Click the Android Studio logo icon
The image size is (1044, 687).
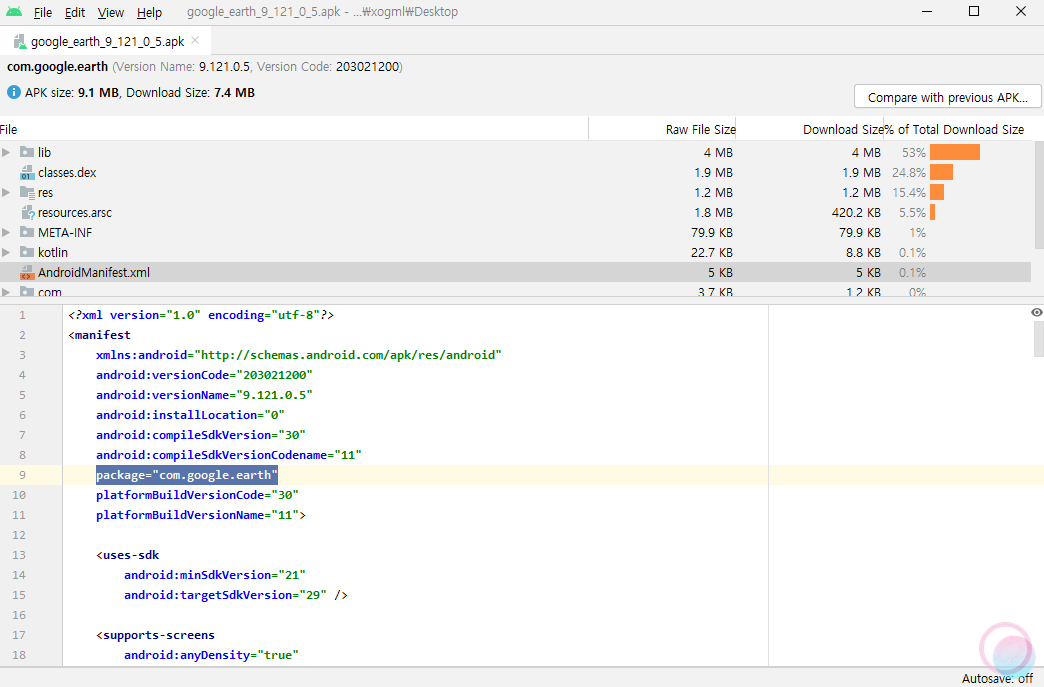click(13, 12)
